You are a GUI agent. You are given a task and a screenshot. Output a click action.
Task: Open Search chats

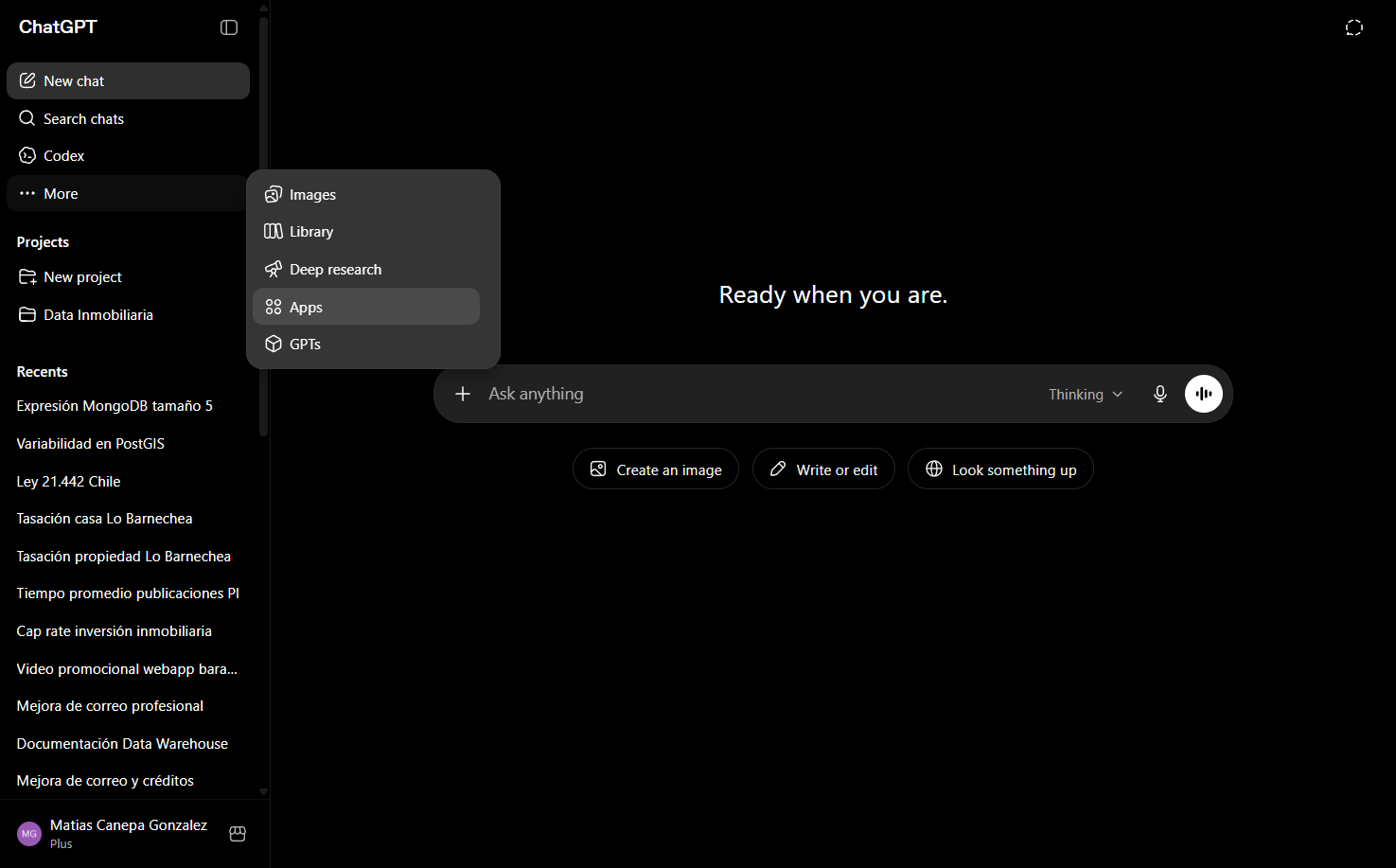128,118
